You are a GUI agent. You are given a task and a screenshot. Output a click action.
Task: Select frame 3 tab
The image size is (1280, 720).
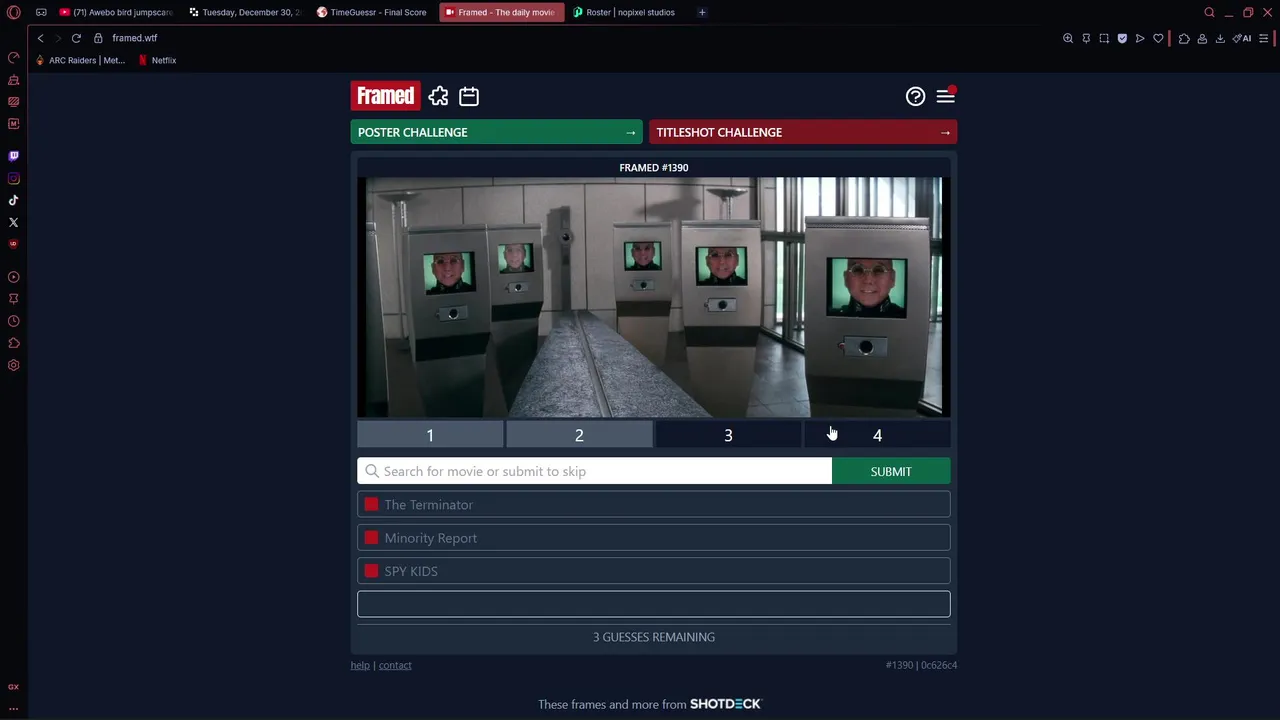(x=728, y=435)
